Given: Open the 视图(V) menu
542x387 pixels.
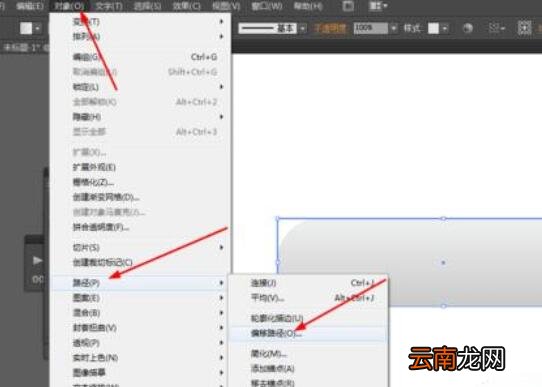Looking at the screenshot, I should pos(226,6).
